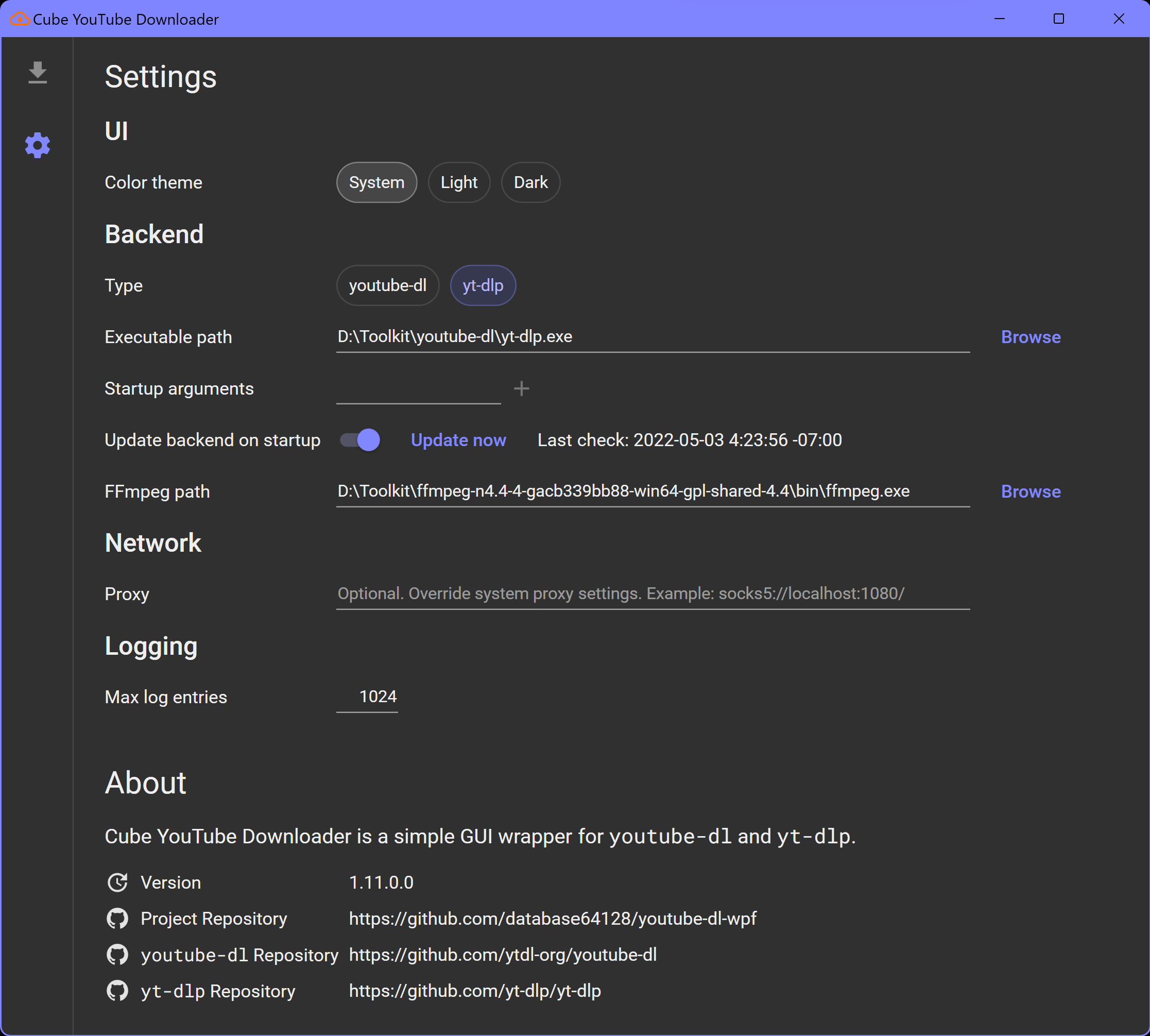Select the System color theme option
This screenshot has width=1150, height=1036.
[x=376, y=183]
